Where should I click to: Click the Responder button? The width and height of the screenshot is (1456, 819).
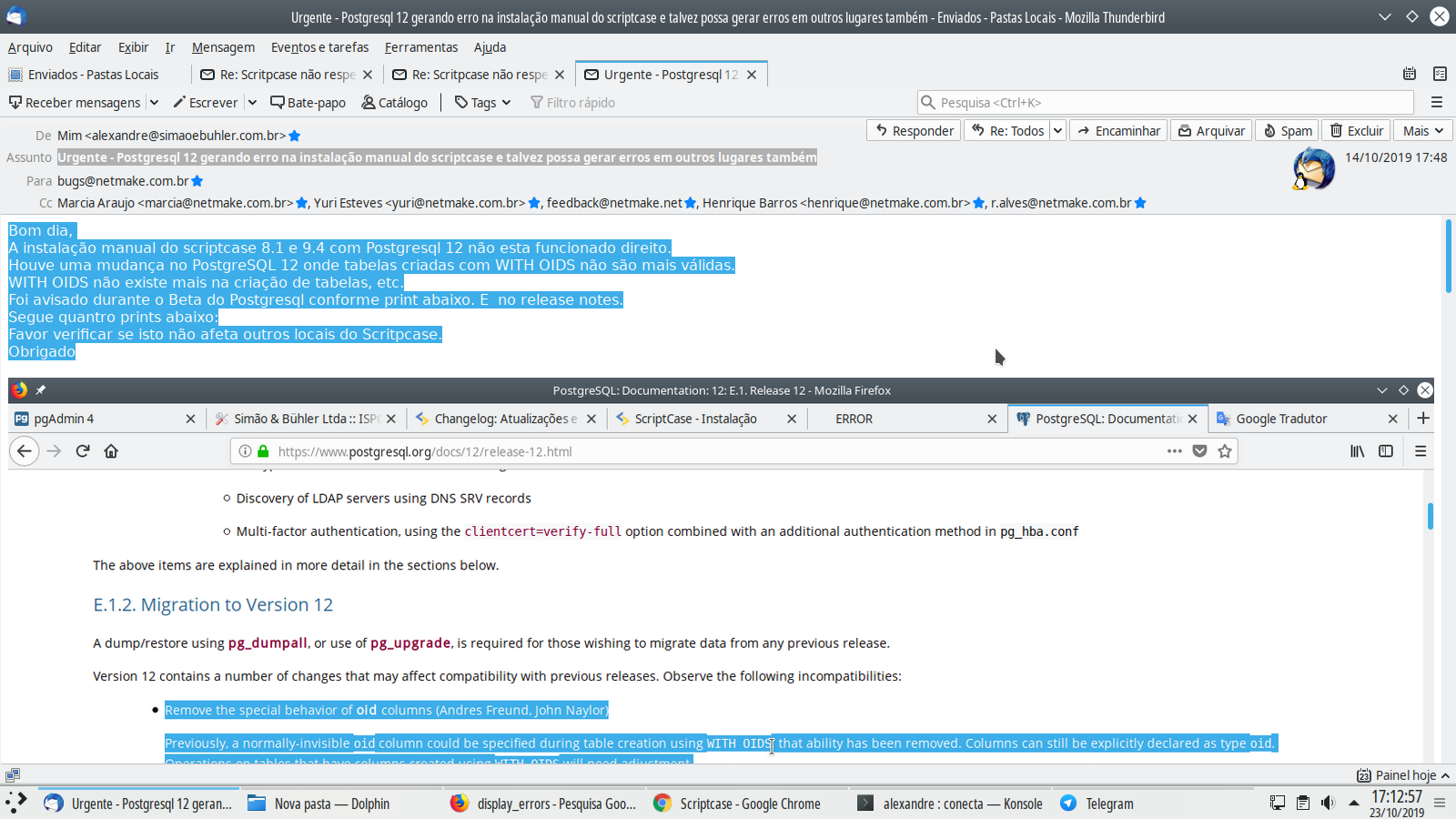coord(914,131)
